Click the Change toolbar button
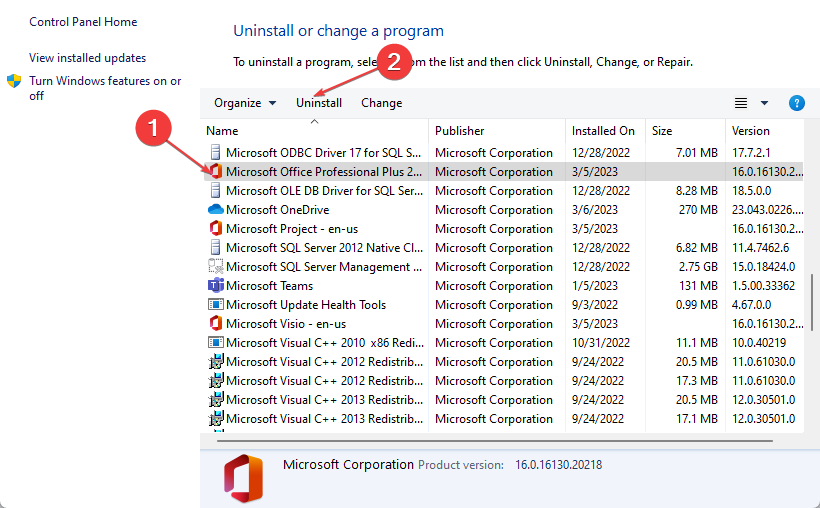The width and height of the screenshot is (820, 508). point(381,103)
